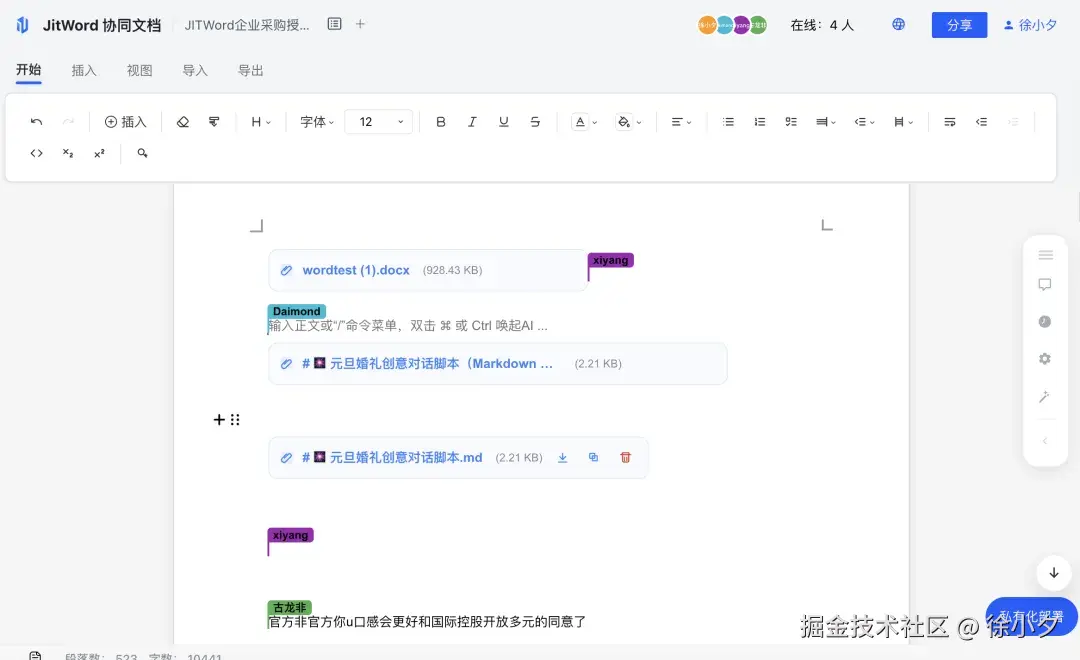This screenshot has width=1080, height=660.
Task: Delete the 元旦婚礼创意对话脚本.md attachment
Action: 625,457
